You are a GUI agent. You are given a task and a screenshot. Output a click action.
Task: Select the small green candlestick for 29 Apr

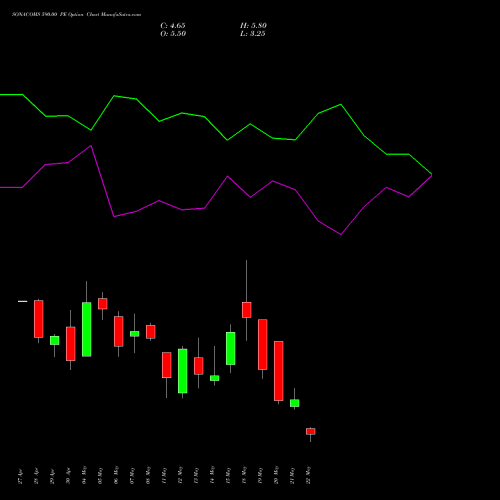(55, 340)
